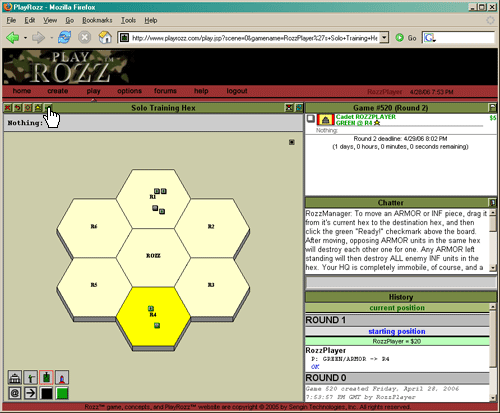The height and width of the screenshot is (413, 500).
Task: Click the collapse icon right of Solo Training Hex
Action: 289,108
